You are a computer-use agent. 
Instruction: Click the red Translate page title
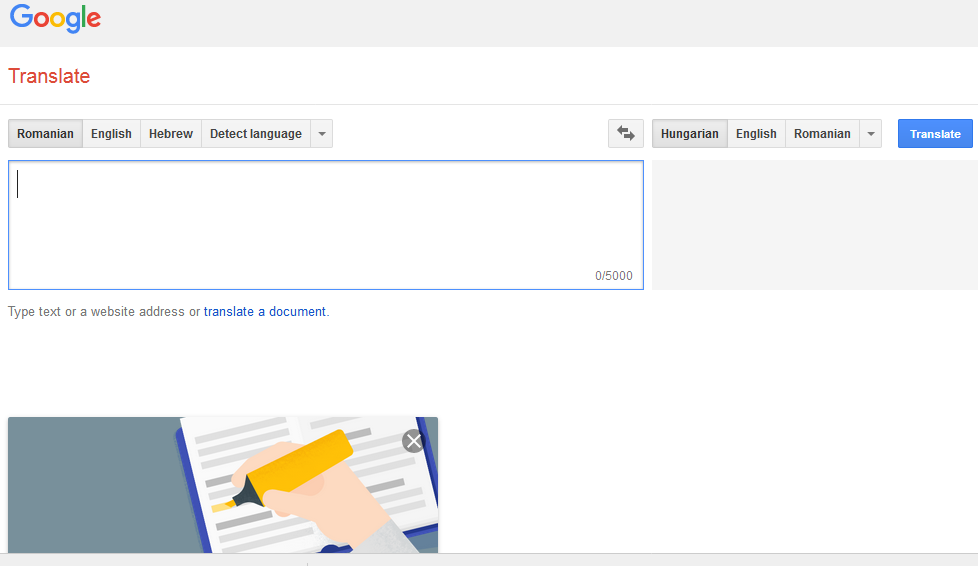(x=49, y=76)
